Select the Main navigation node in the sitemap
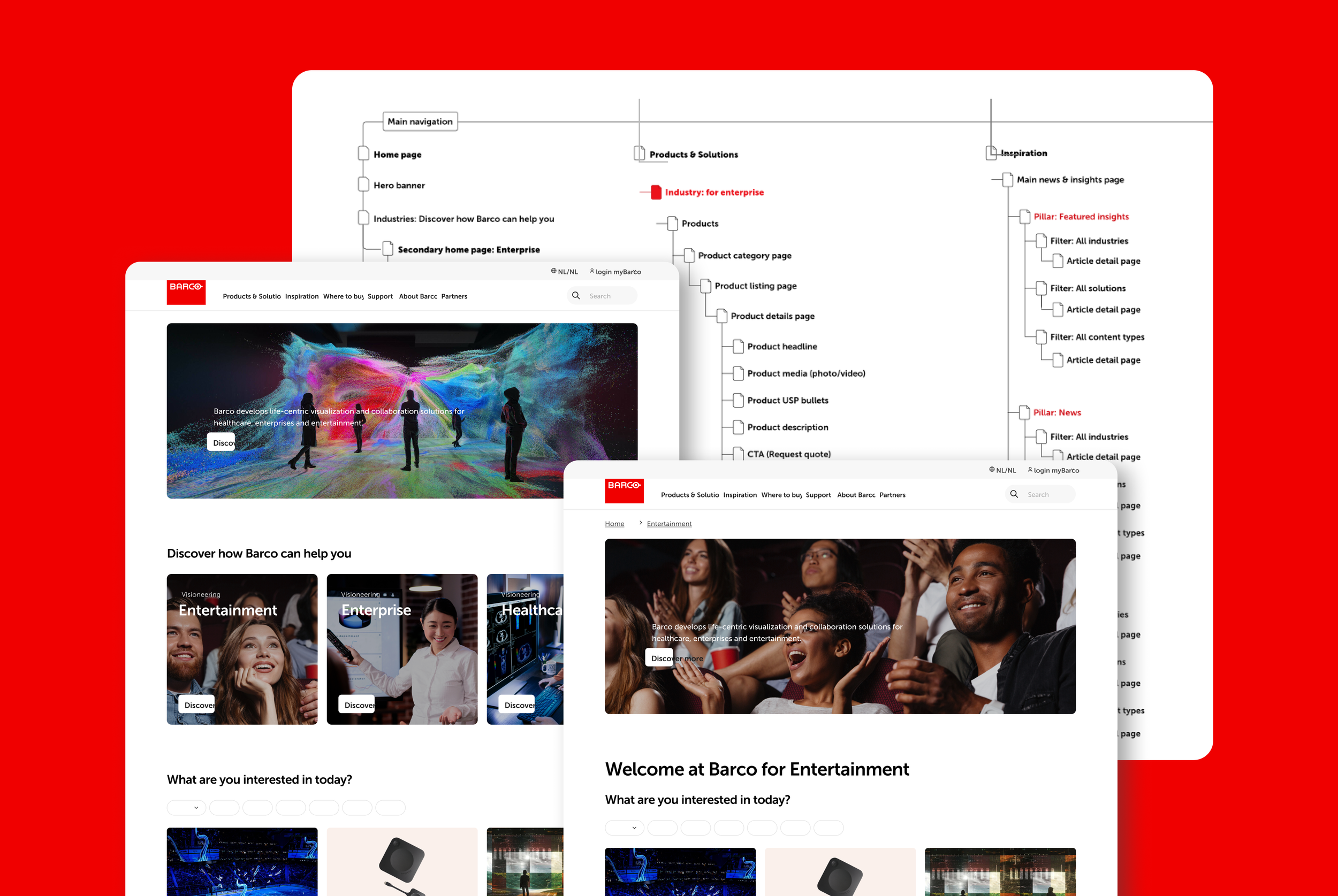The width and height of the screenshot is (1338, 896). click(420, 121)
